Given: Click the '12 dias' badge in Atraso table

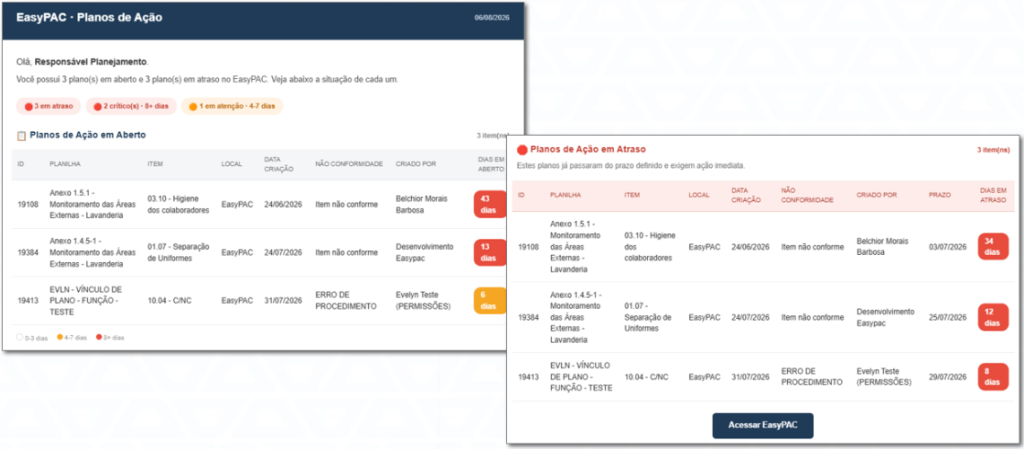Looking at the screenshot, I should click(993, 317).
